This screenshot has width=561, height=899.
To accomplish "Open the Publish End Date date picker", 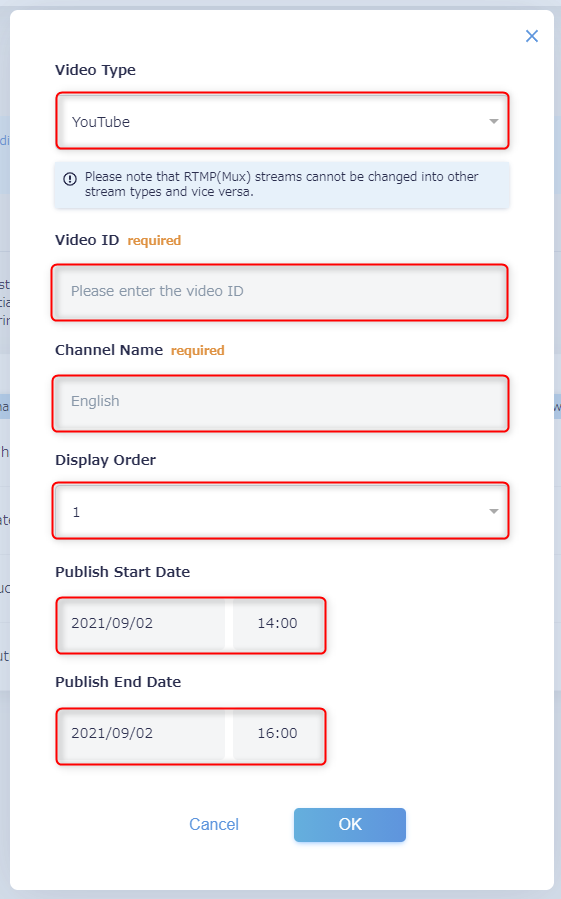I will (142, 734).
